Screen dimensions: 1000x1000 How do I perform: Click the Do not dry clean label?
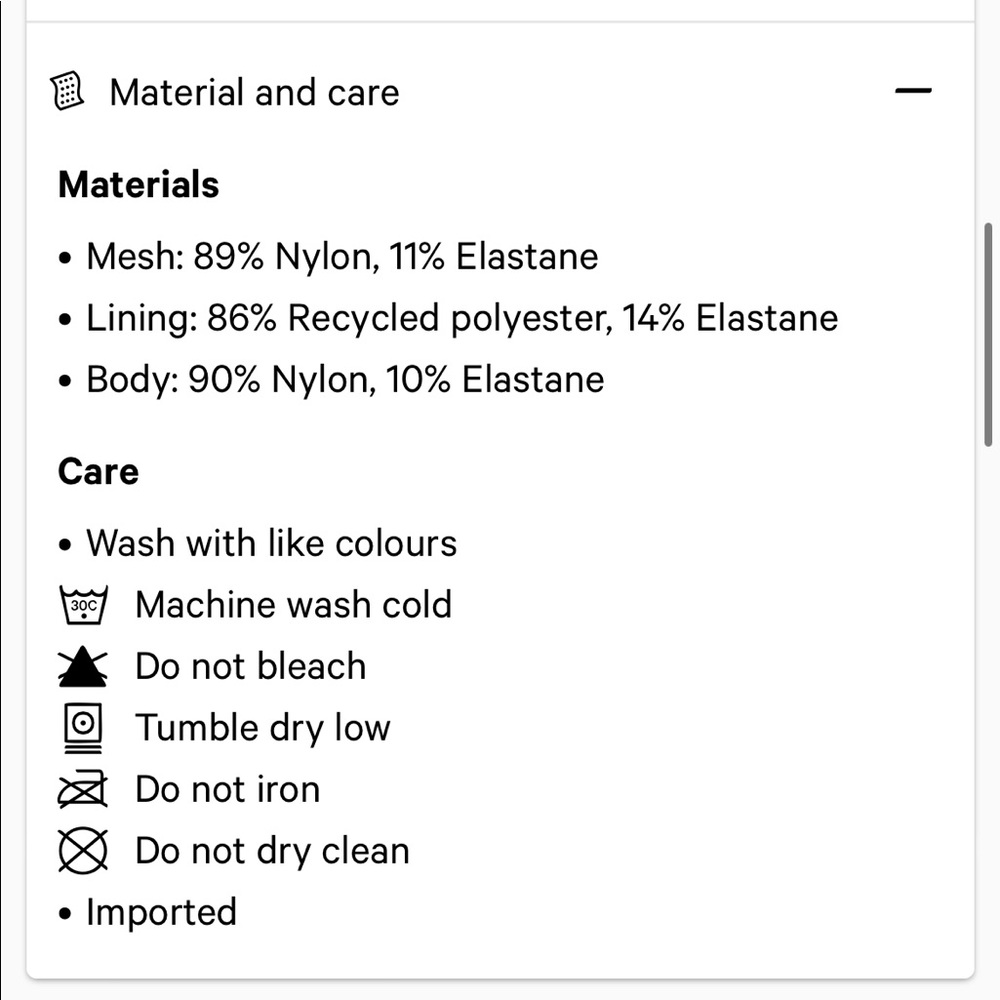pos(272,851)
